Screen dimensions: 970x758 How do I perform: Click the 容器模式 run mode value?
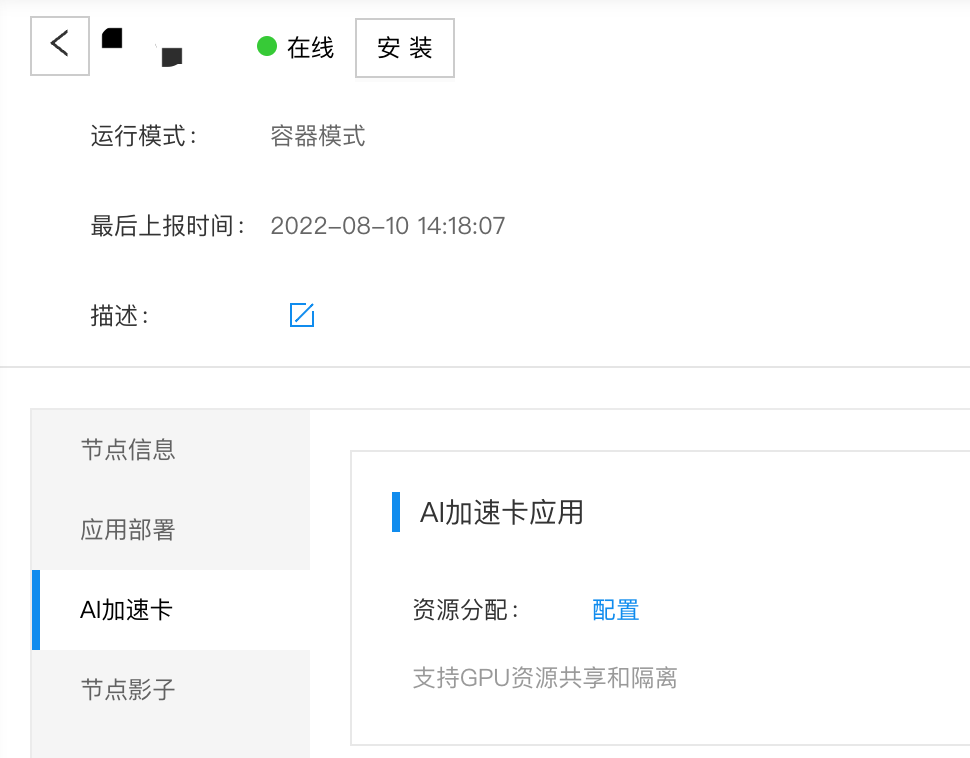(318, 136)
